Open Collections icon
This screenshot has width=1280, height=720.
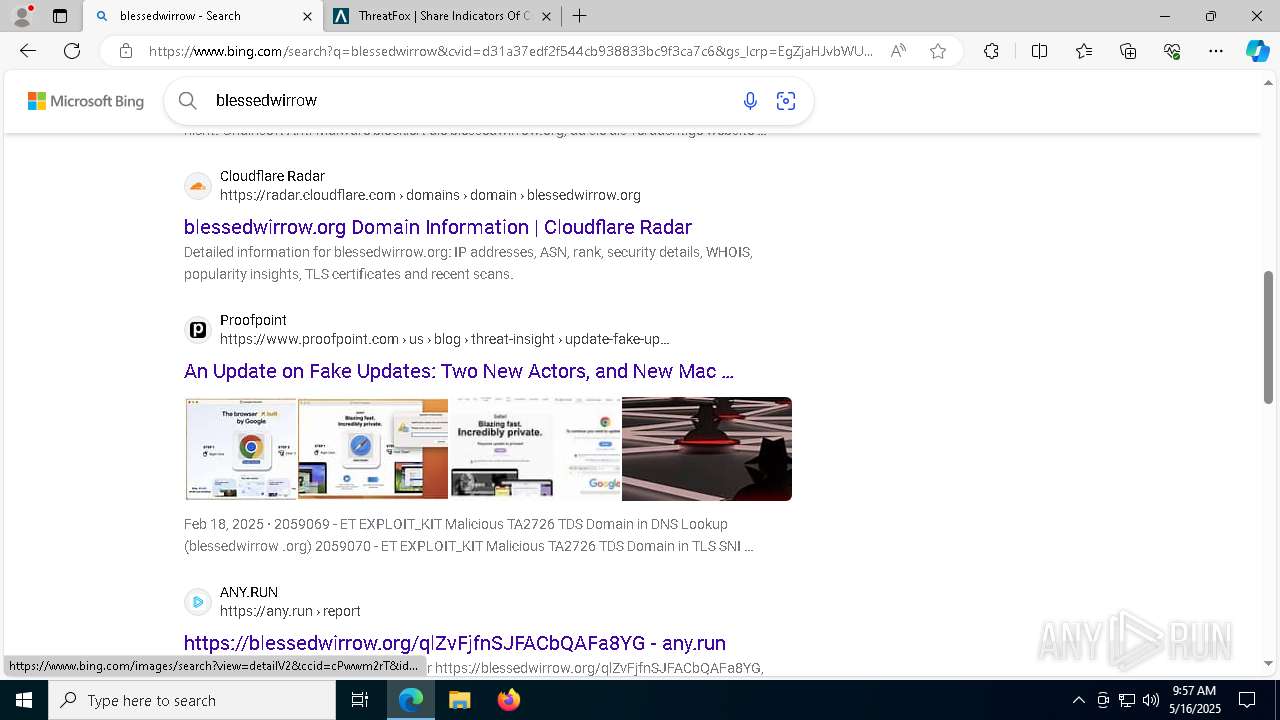[x=1128, y=51]
